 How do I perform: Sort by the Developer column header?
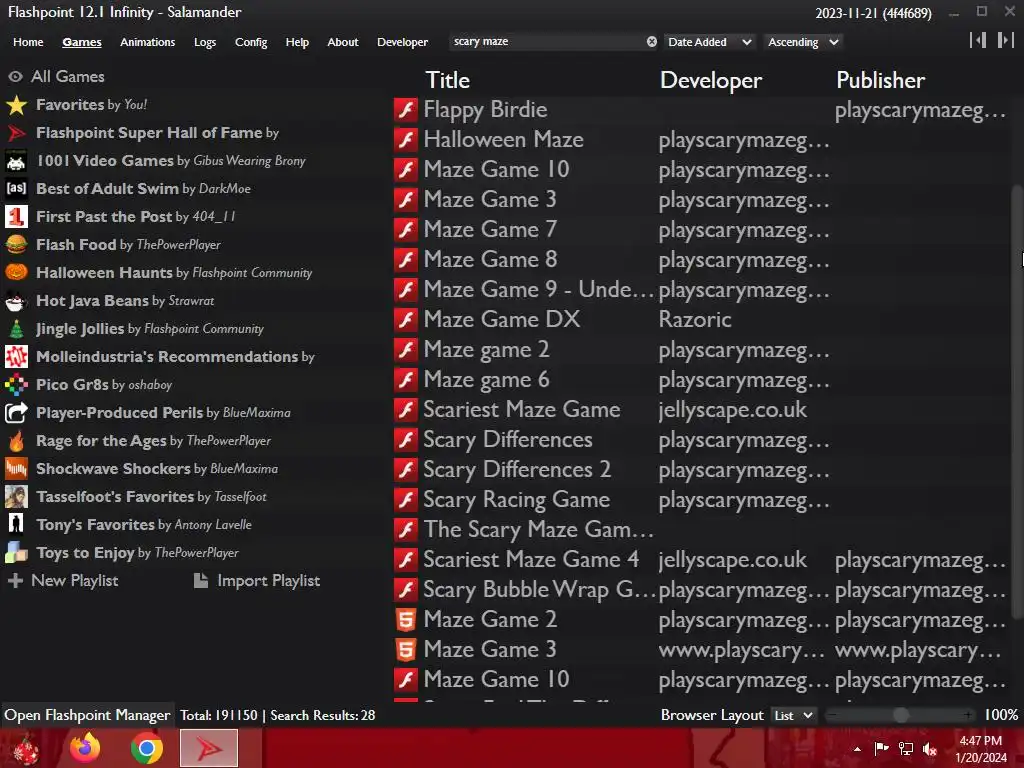711,80
